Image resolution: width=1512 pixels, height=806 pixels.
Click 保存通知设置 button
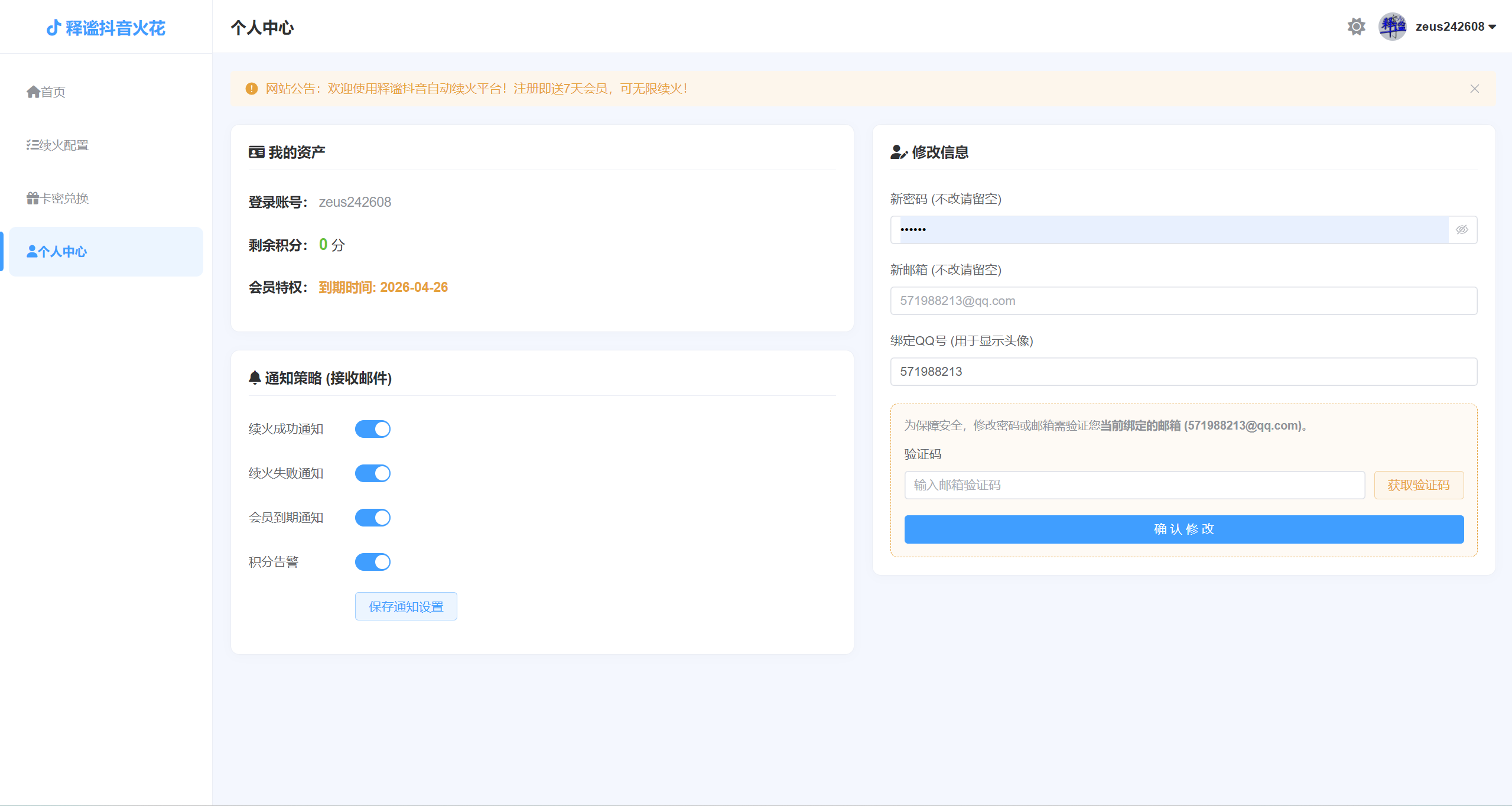click(x=406, y=606)
